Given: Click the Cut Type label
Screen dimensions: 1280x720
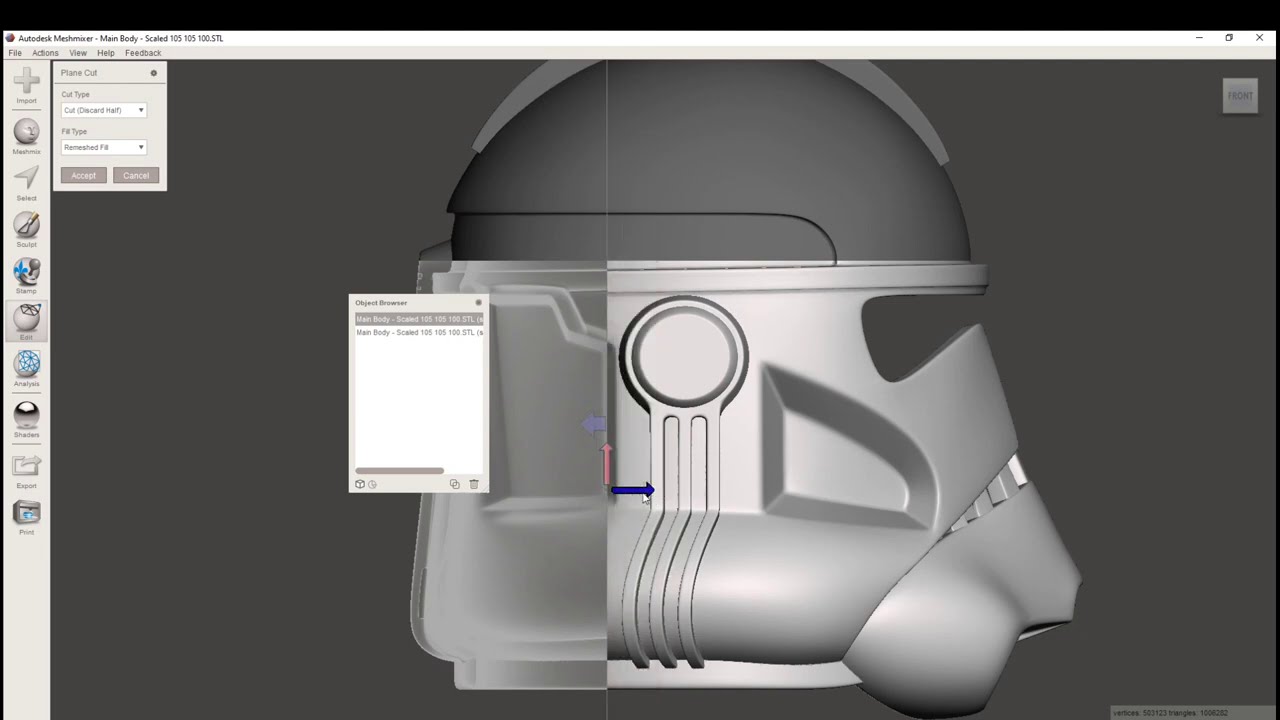Looking at the screenshot, I should click(75, 94).
